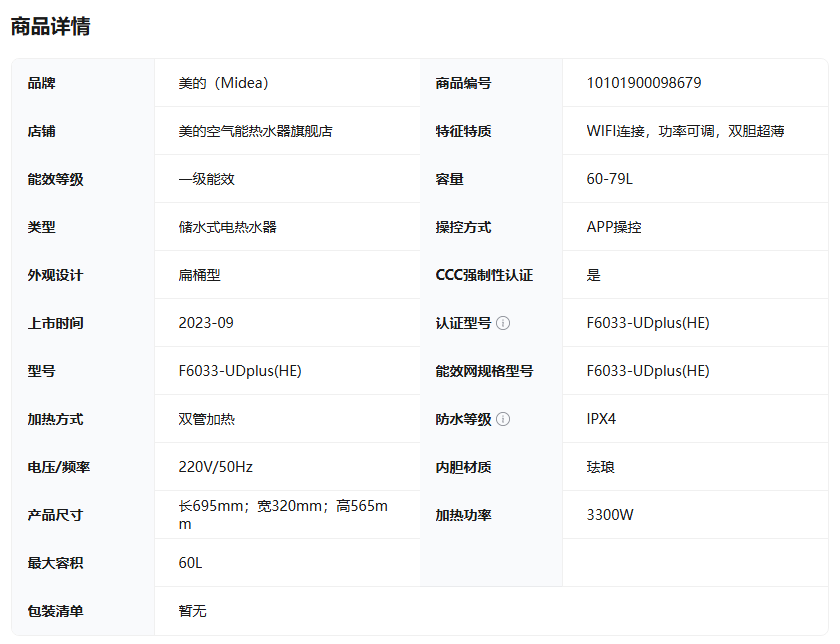840x644 pixels.
Task: Select the product number 10101900098679
Action: [644, 83]
